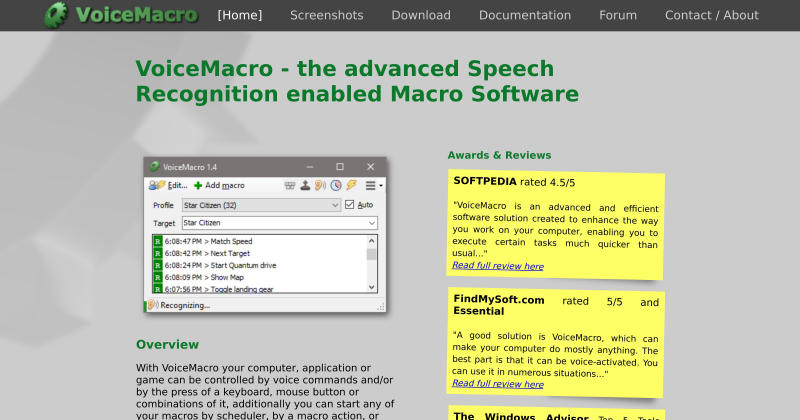The height and width of the screenshot is (420, 800).
Task: Click the R icon beside Start Quantum drive
Action: [x=158, y=265]
